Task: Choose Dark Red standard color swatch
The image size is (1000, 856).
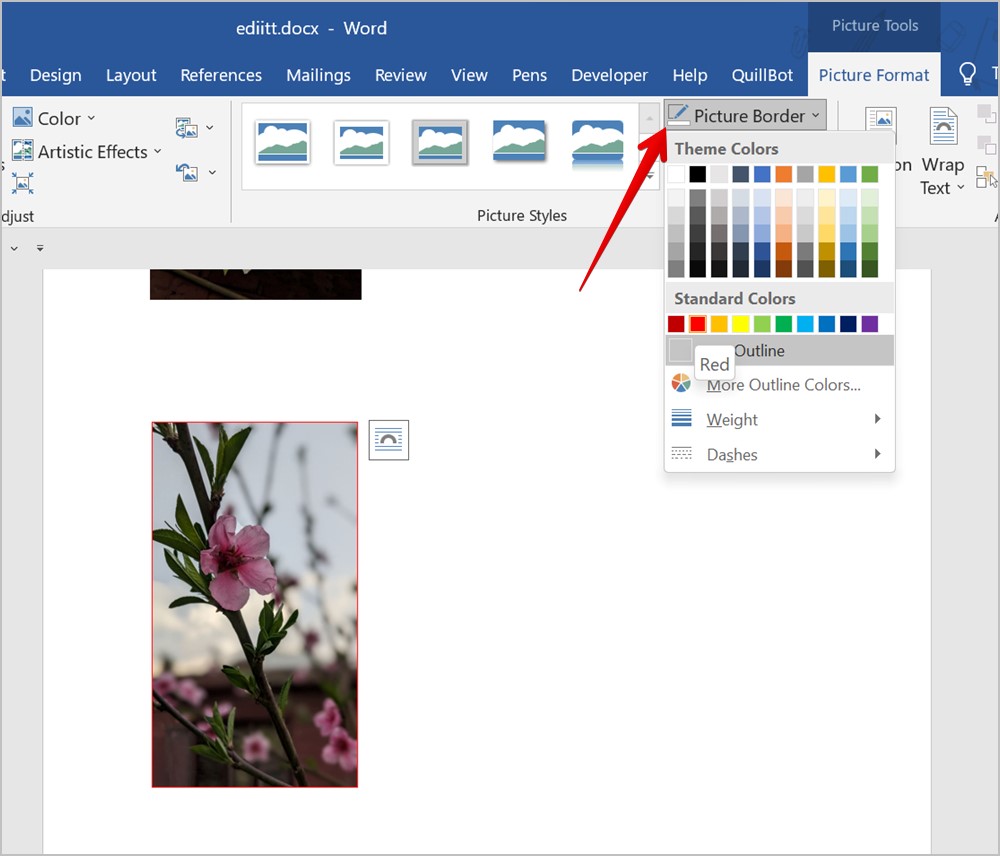Action: click(x=676, y=324)
